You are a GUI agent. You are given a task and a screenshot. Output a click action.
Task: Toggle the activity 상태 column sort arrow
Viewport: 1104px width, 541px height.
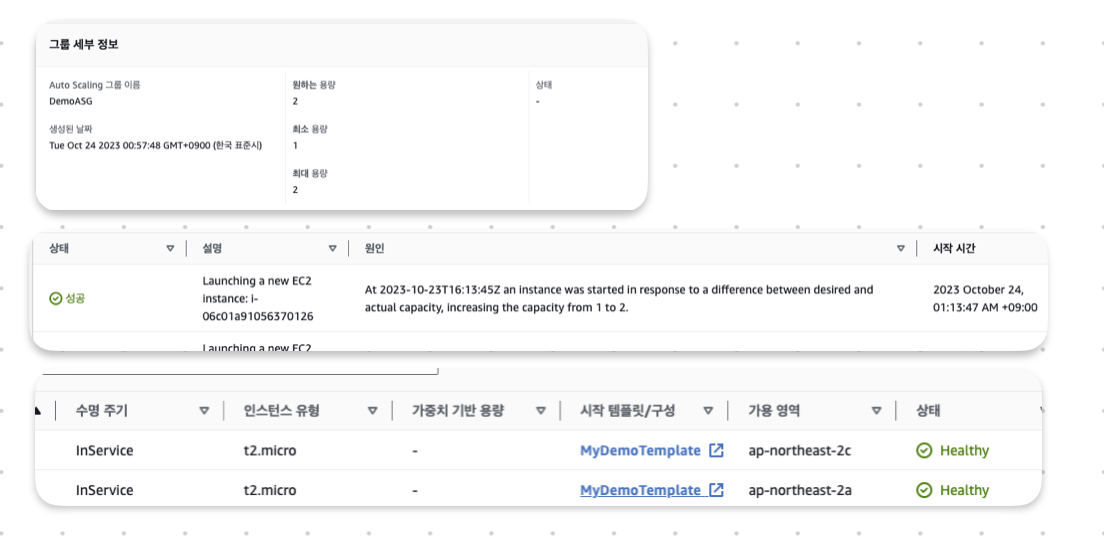[x=170, y=248]
